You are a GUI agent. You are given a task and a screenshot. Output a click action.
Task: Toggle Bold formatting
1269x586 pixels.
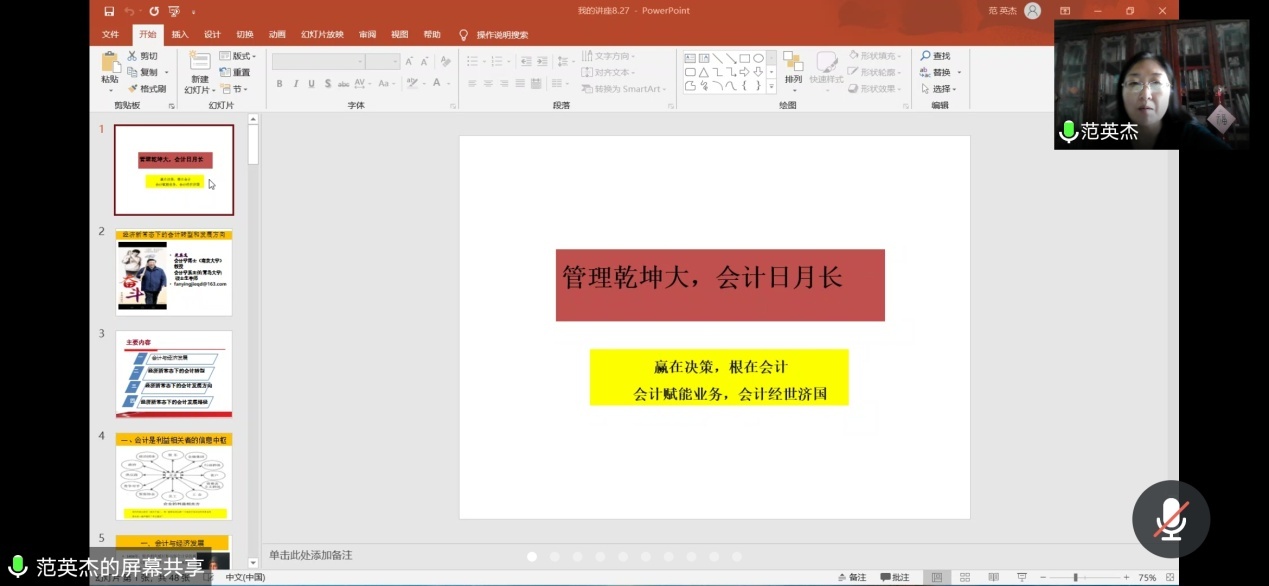point(279,83)
